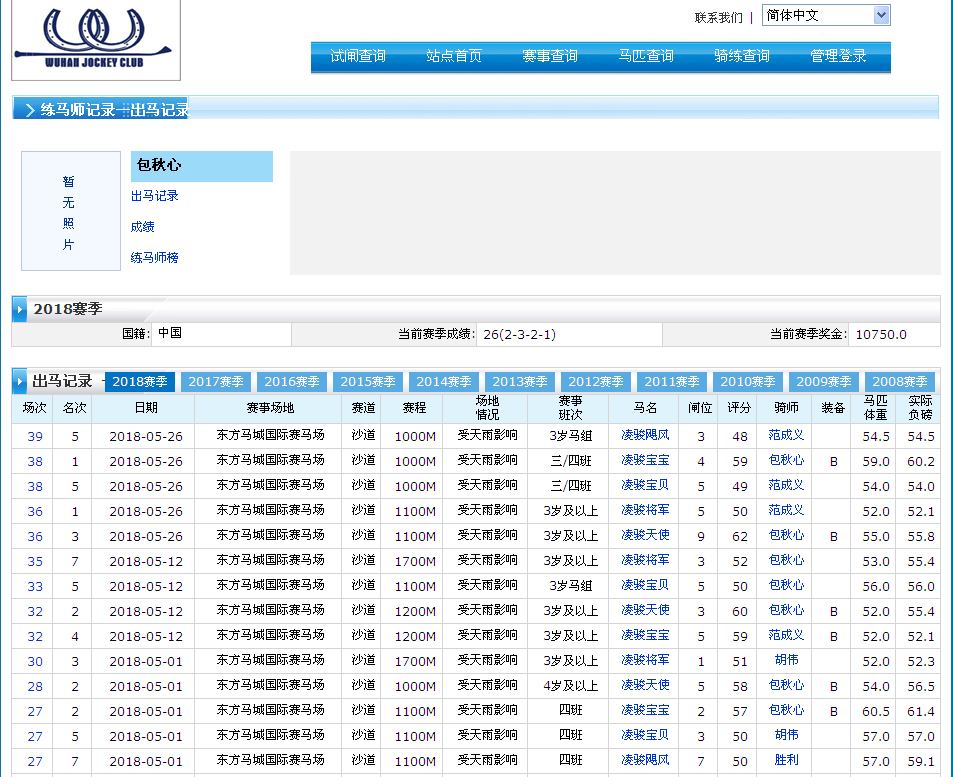Screen dimensions: 953x777
Task: Open 马匹查询 navigation menu
Action: click(x=646, y=56)
